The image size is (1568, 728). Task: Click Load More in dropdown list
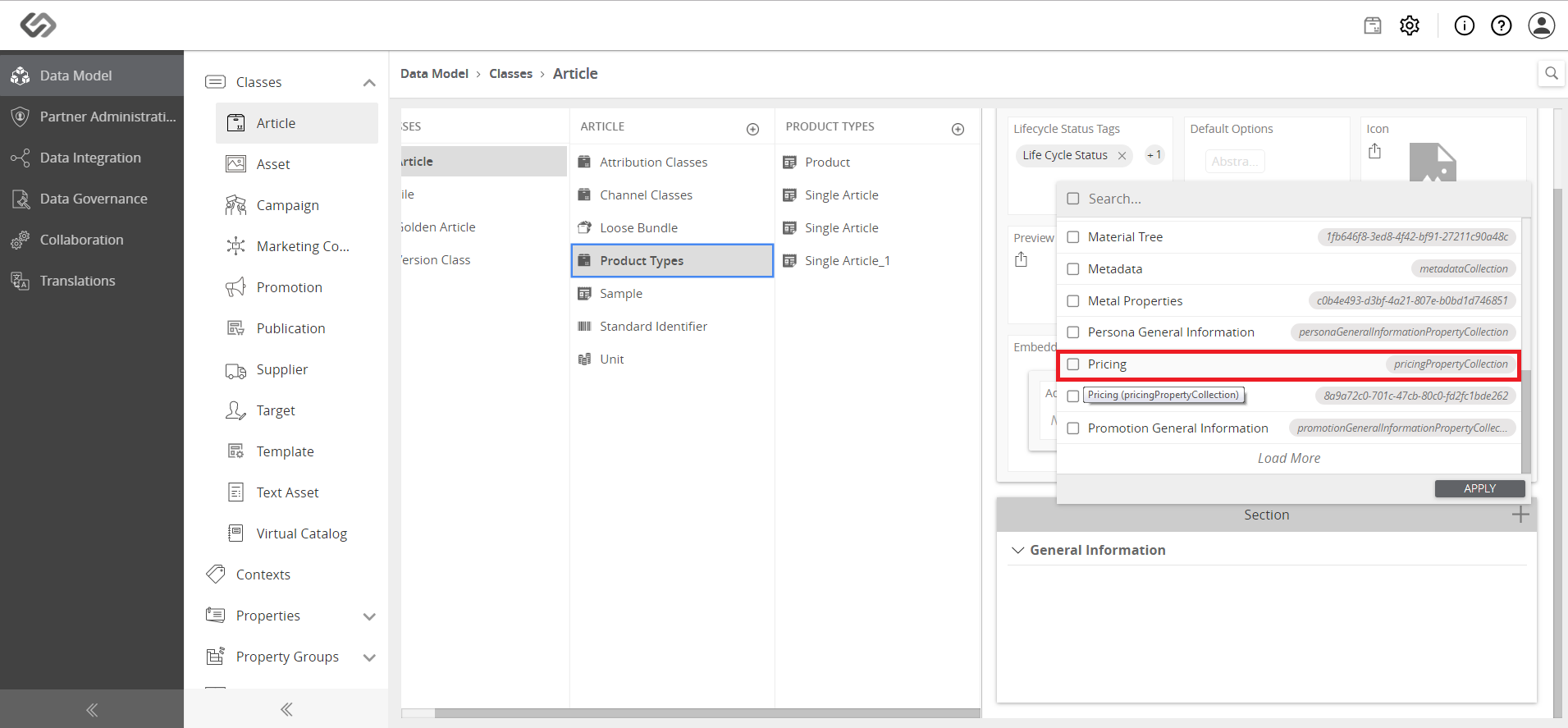[1289, 458]
